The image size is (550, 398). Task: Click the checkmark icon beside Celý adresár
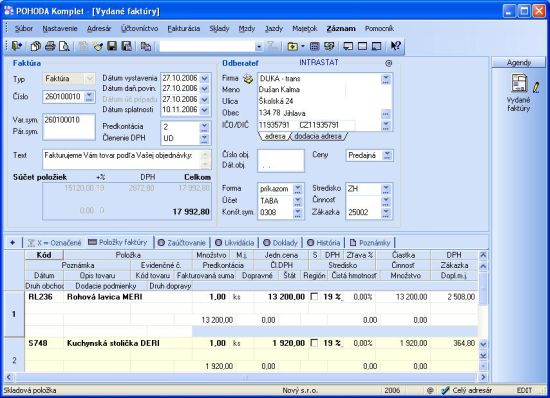pyautogui.click(x=444, y=390)
